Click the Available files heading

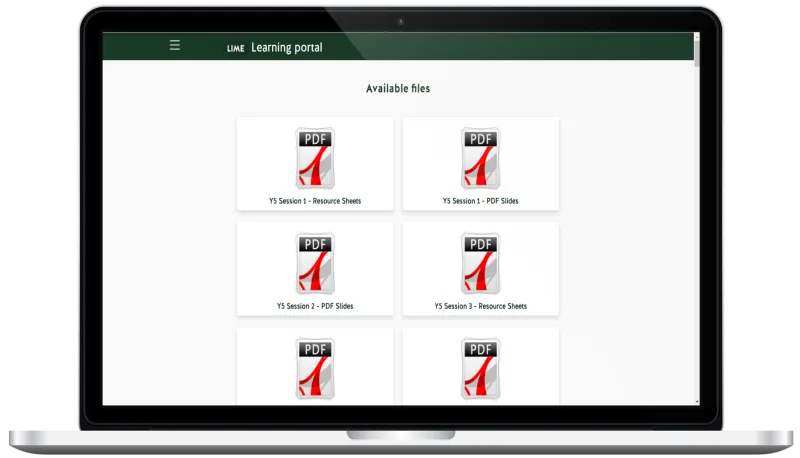(398, 88)
